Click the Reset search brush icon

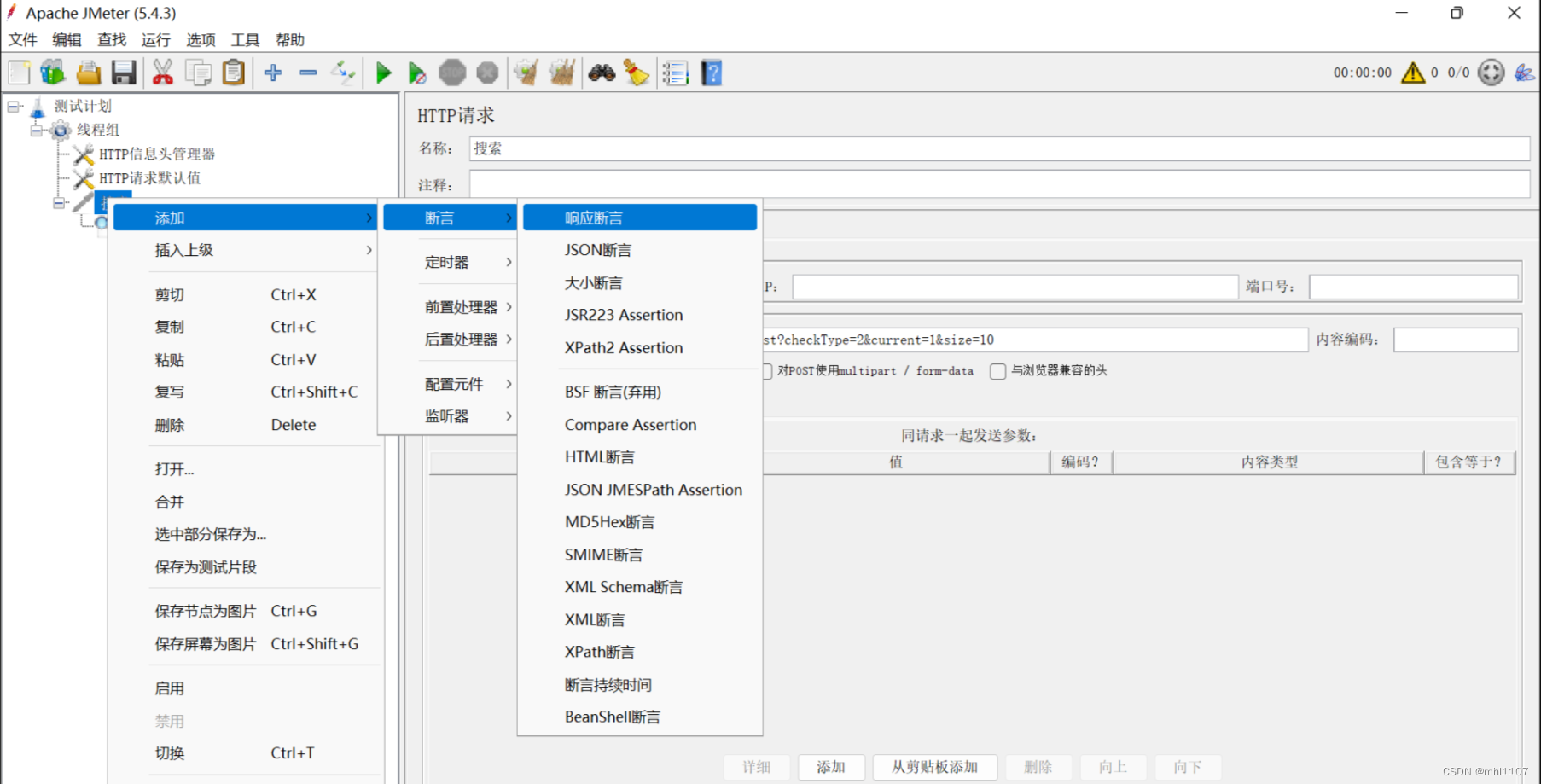(x=637, y=73)
